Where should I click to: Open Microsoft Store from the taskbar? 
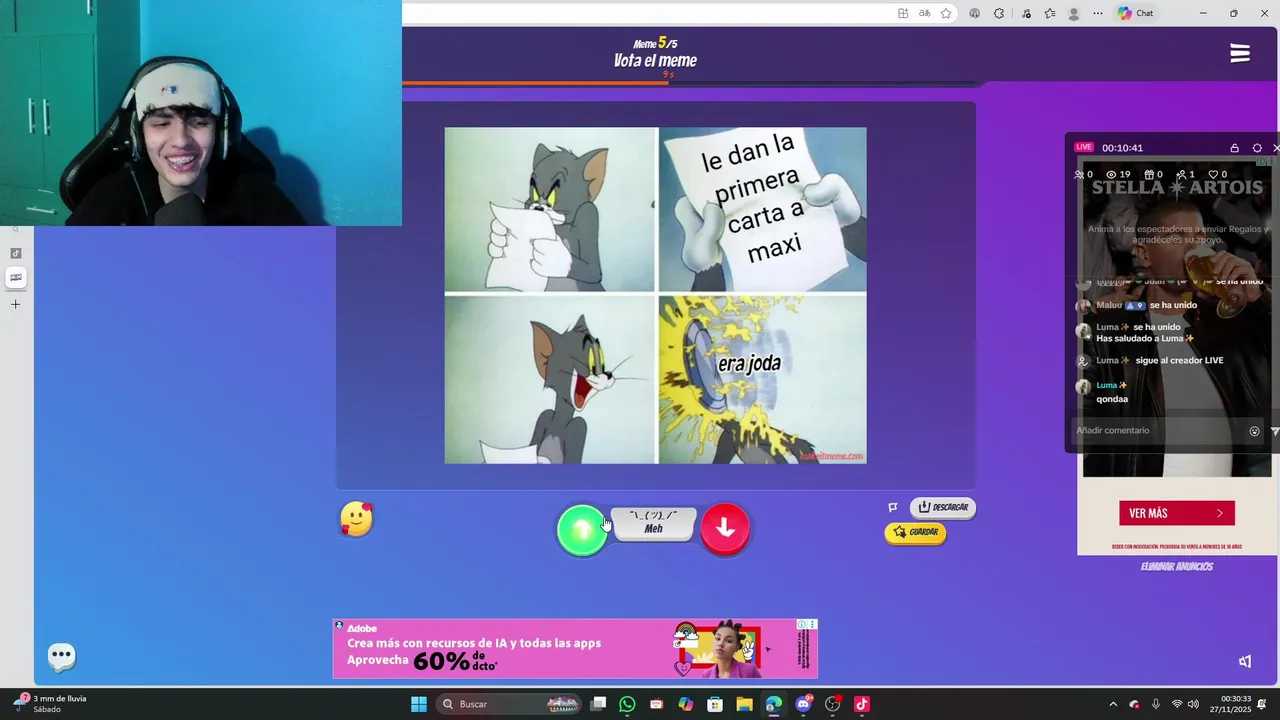715,704
